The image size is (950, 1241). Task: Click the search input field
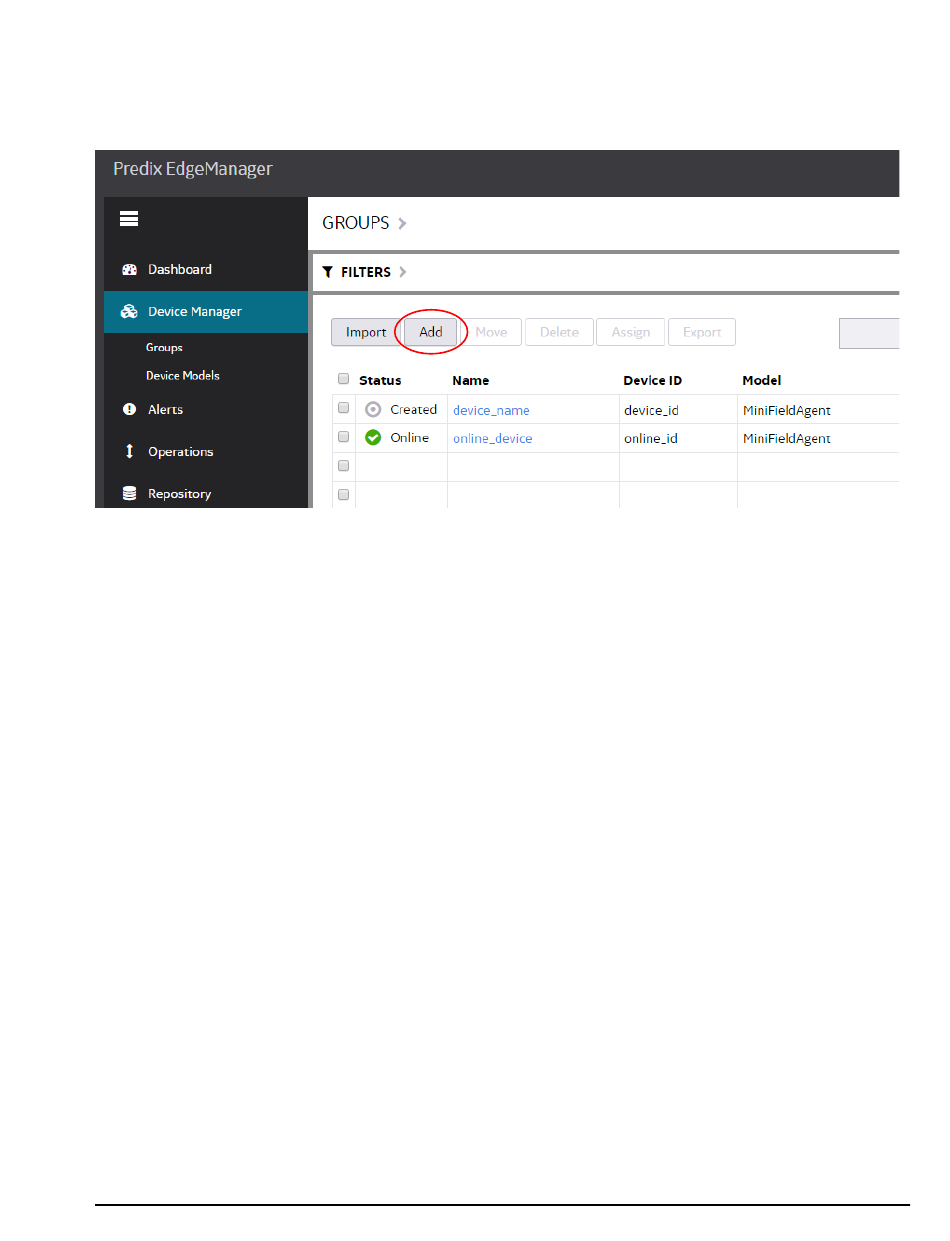click(x=869, y=333)
